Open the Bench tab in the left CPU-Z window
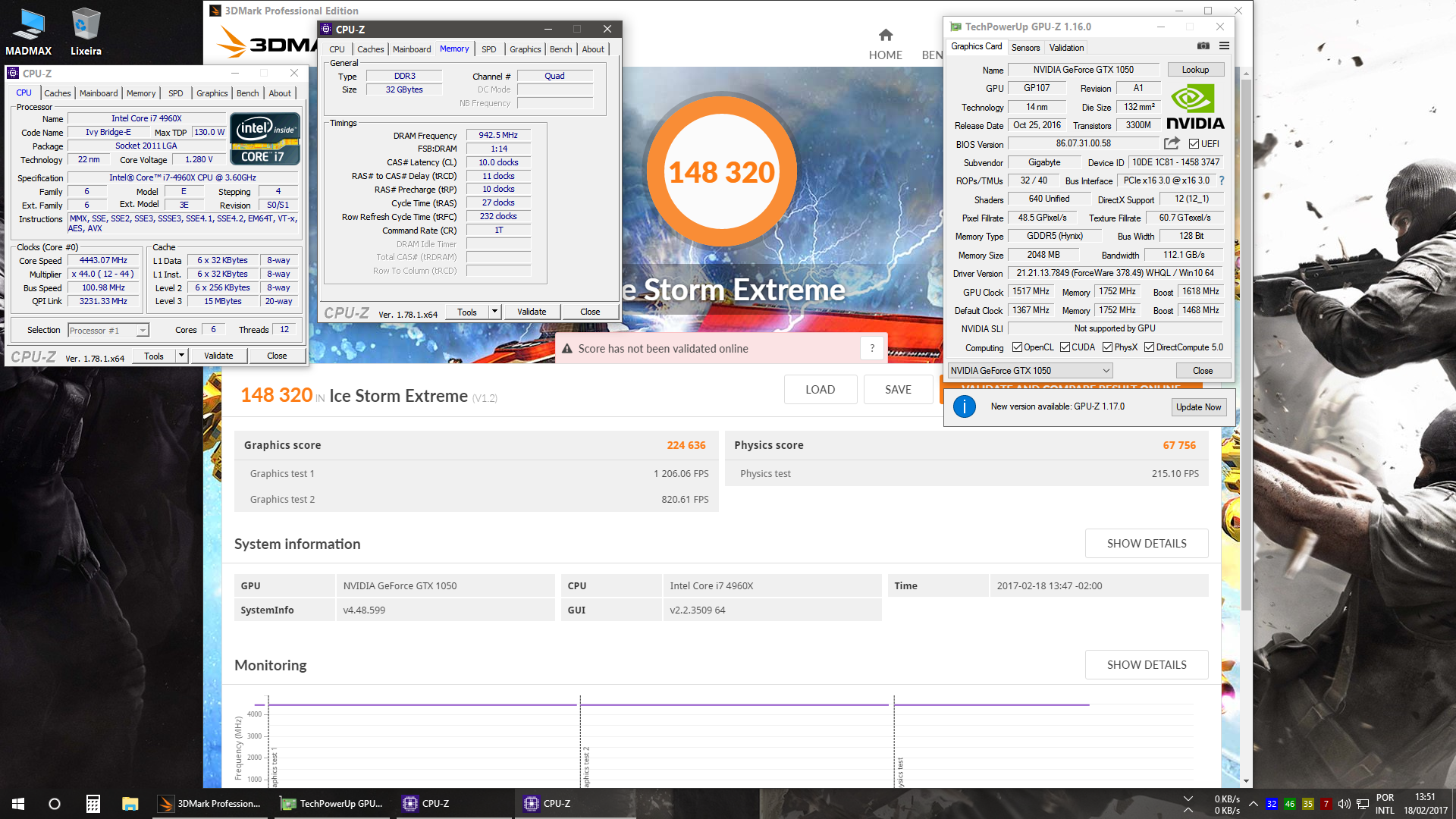 (247, 93)
